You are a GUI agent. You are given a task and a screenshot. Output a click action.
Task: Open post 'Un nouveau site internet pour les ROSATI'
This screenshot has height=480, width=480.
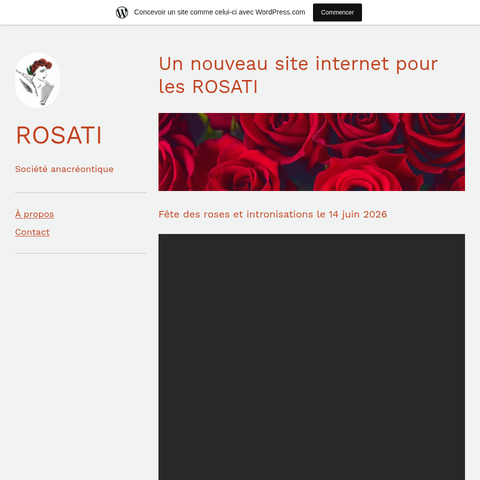298,75
